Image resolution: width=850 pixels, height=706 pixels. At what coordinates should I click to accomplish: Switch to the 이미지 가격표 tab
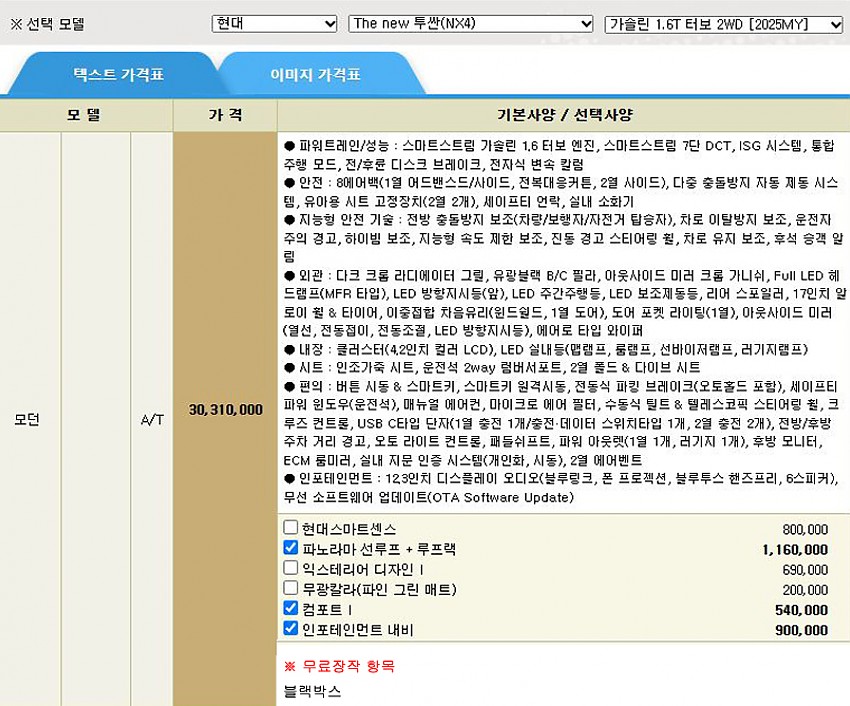pos(315,75)
